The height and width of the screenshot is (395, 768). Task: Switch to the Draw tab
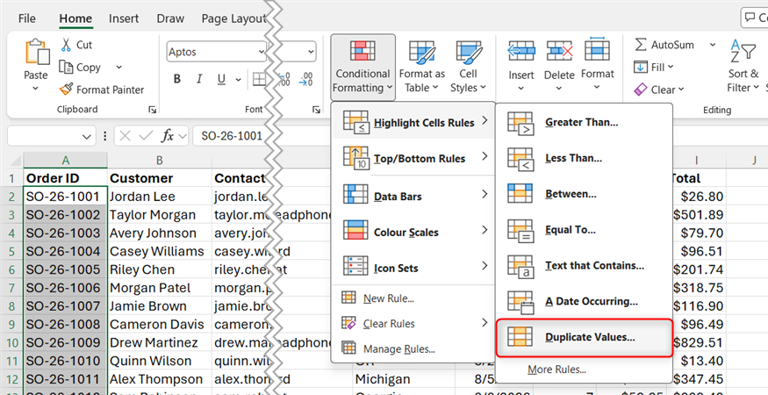(170, 19)
